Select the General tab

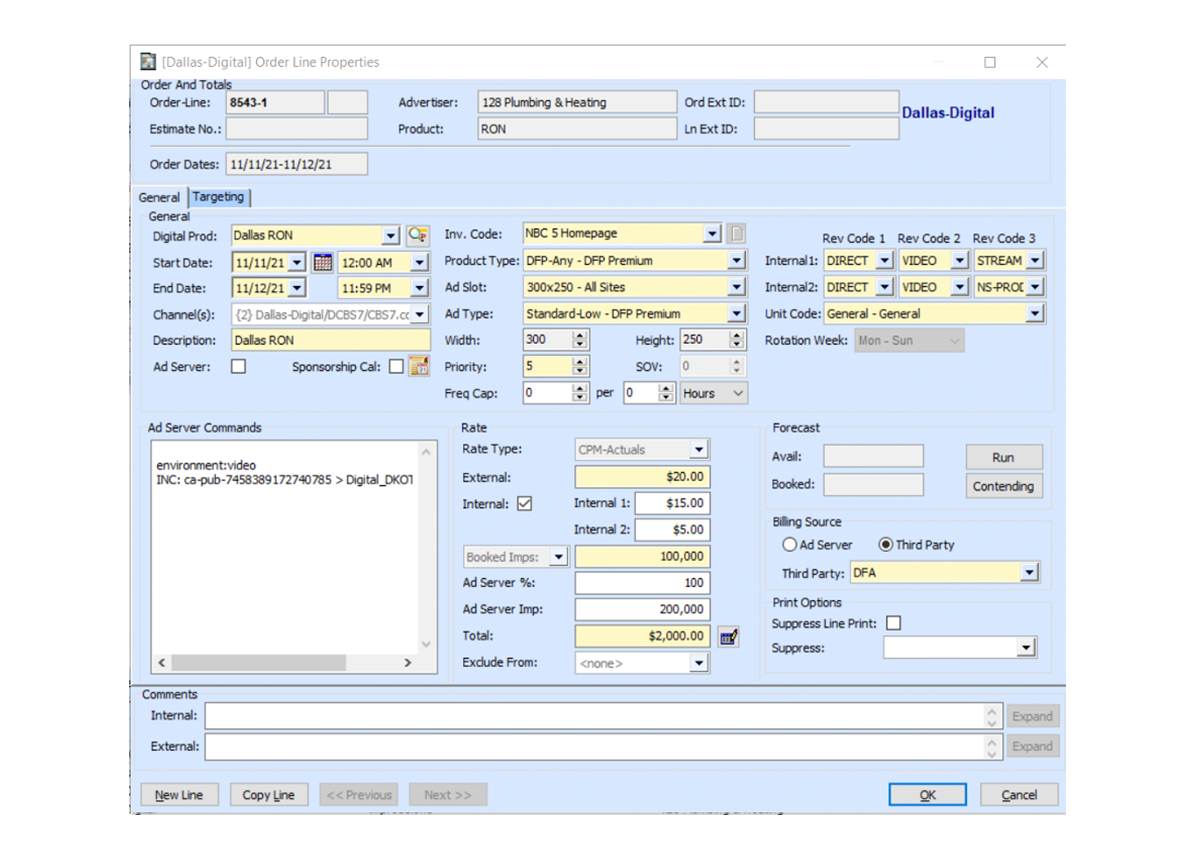click(159, 198)
